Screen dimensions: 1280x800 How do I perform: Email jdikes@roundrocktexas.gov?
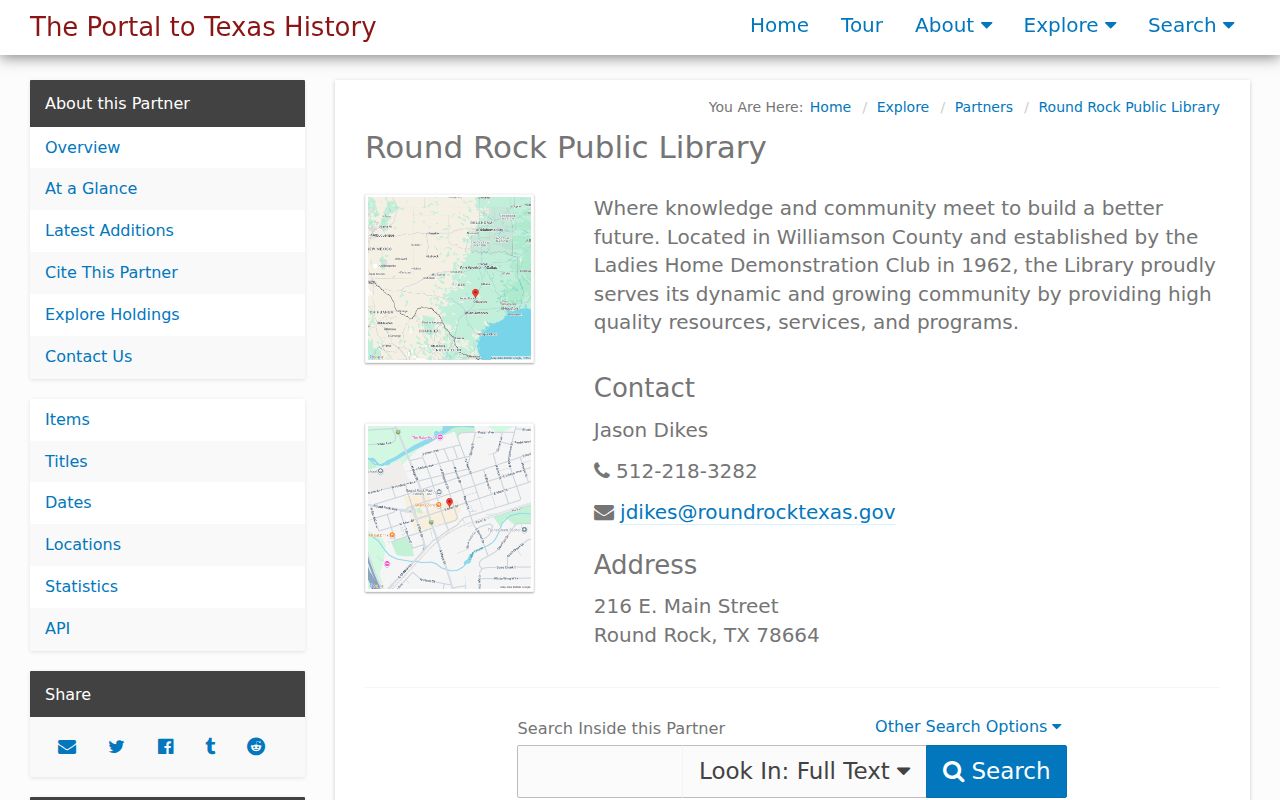coord(757,512)
